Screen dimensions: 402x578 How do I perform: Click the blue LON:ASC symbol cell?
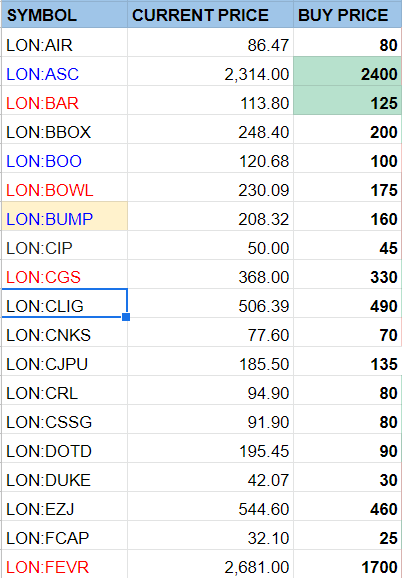tap(64, 72)
